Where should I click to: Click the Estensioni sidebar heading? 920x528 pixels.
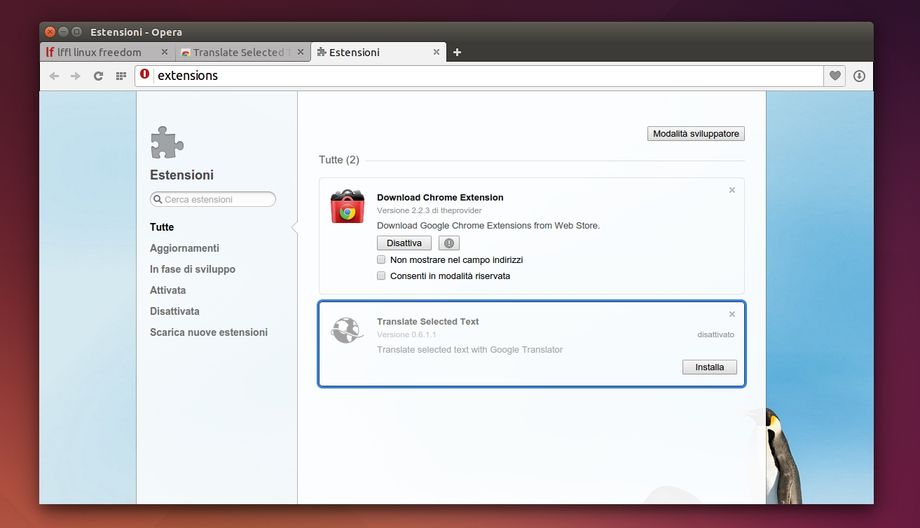coord(182,175)
